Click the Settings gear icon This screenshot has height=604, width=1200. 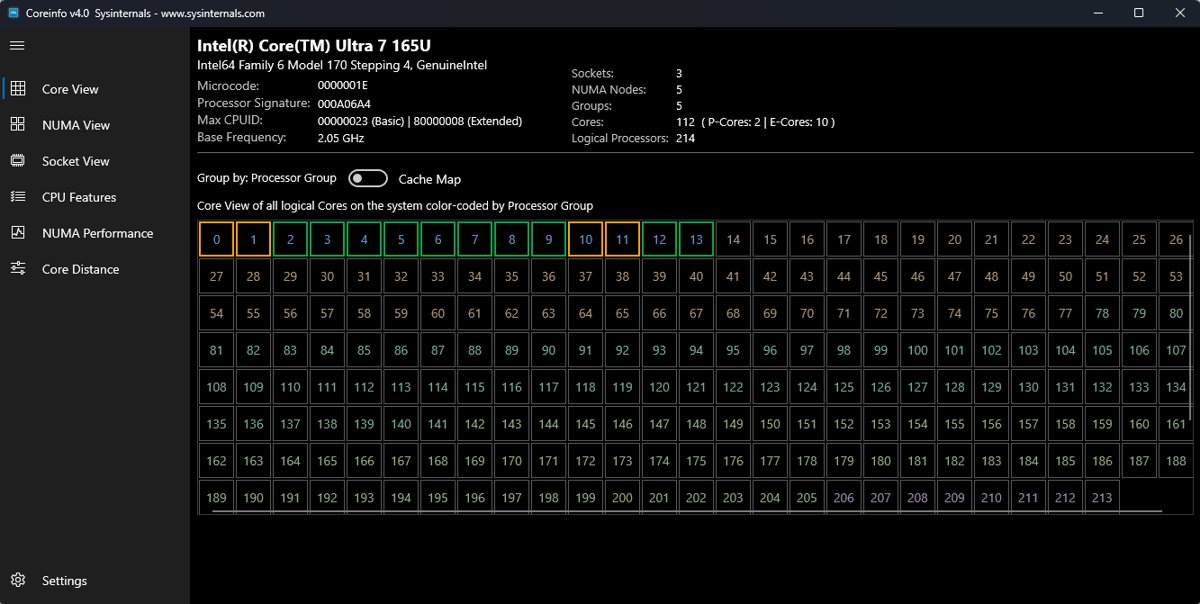pos(17,581)
